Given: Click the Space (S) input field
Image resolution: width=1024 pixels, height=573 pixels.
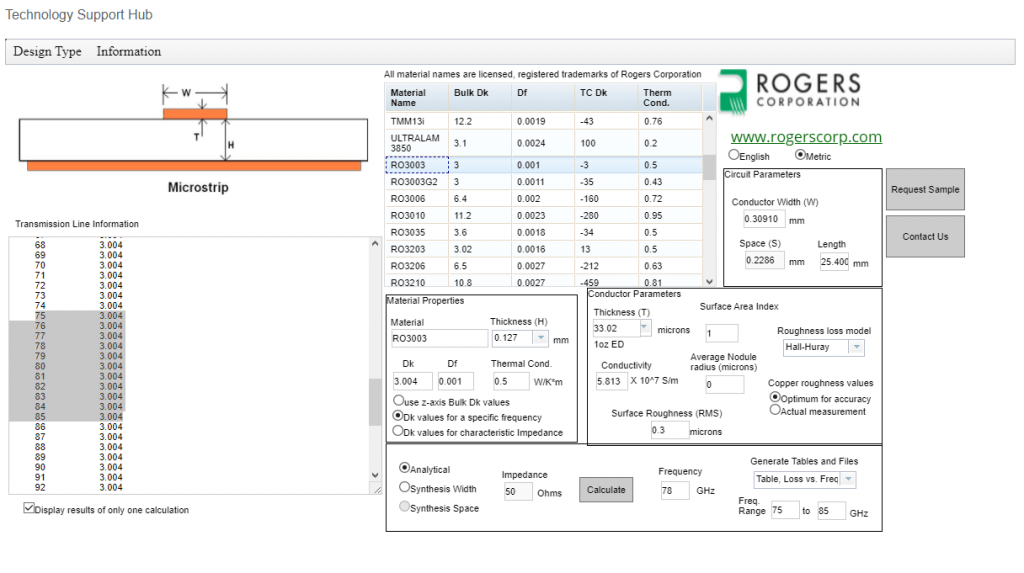Looking at the screenshot, I should point(764,260).
